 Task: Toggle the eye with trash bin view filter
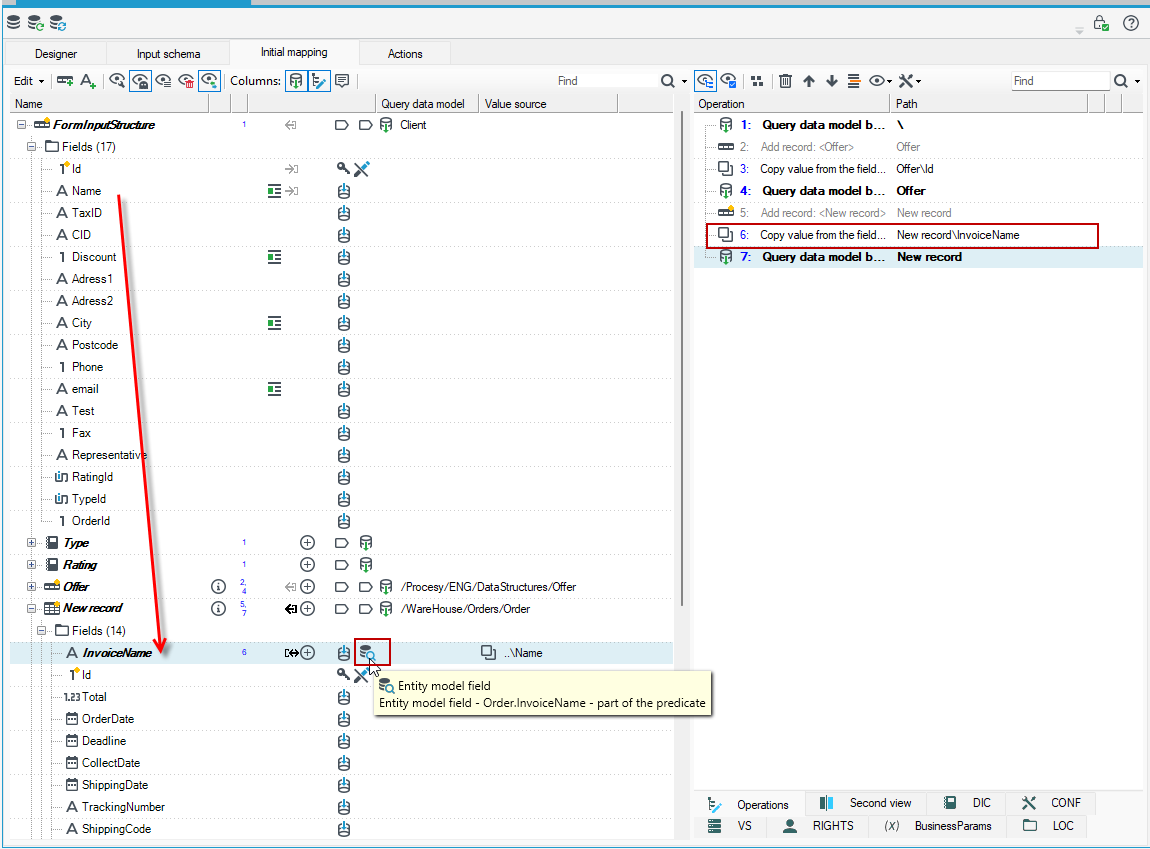coord(186,81)
